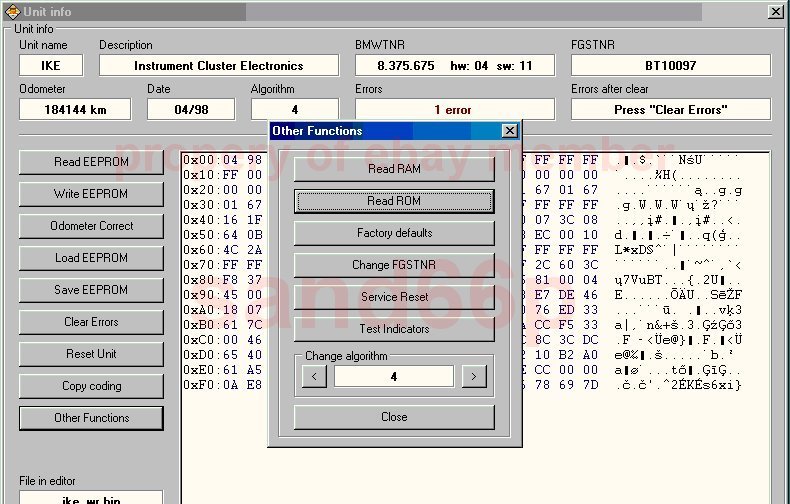This screenshot has height=504, width=790.
Task: Increase algorithm with right arrow
Action: tap(474, 376)
